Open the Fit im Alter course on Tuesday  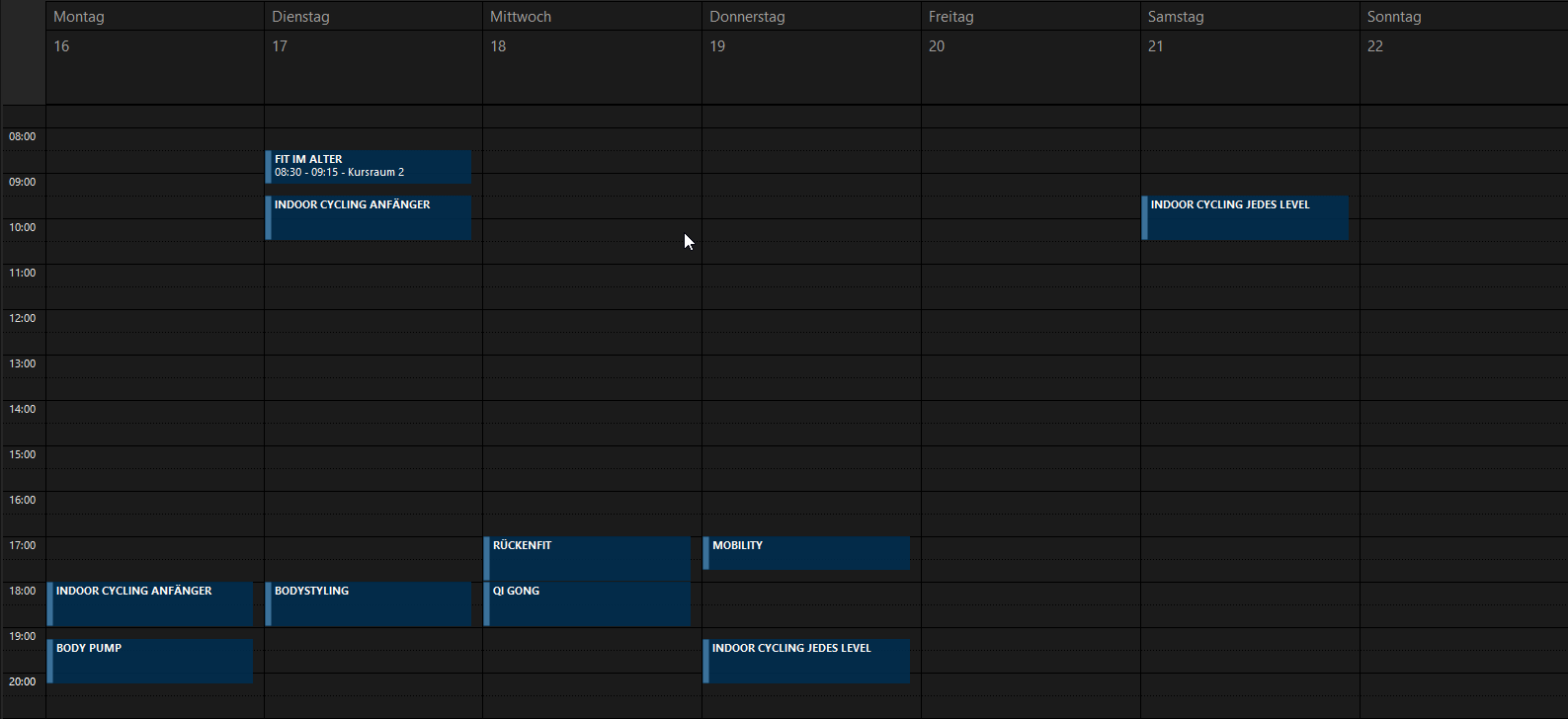point(369,166)
